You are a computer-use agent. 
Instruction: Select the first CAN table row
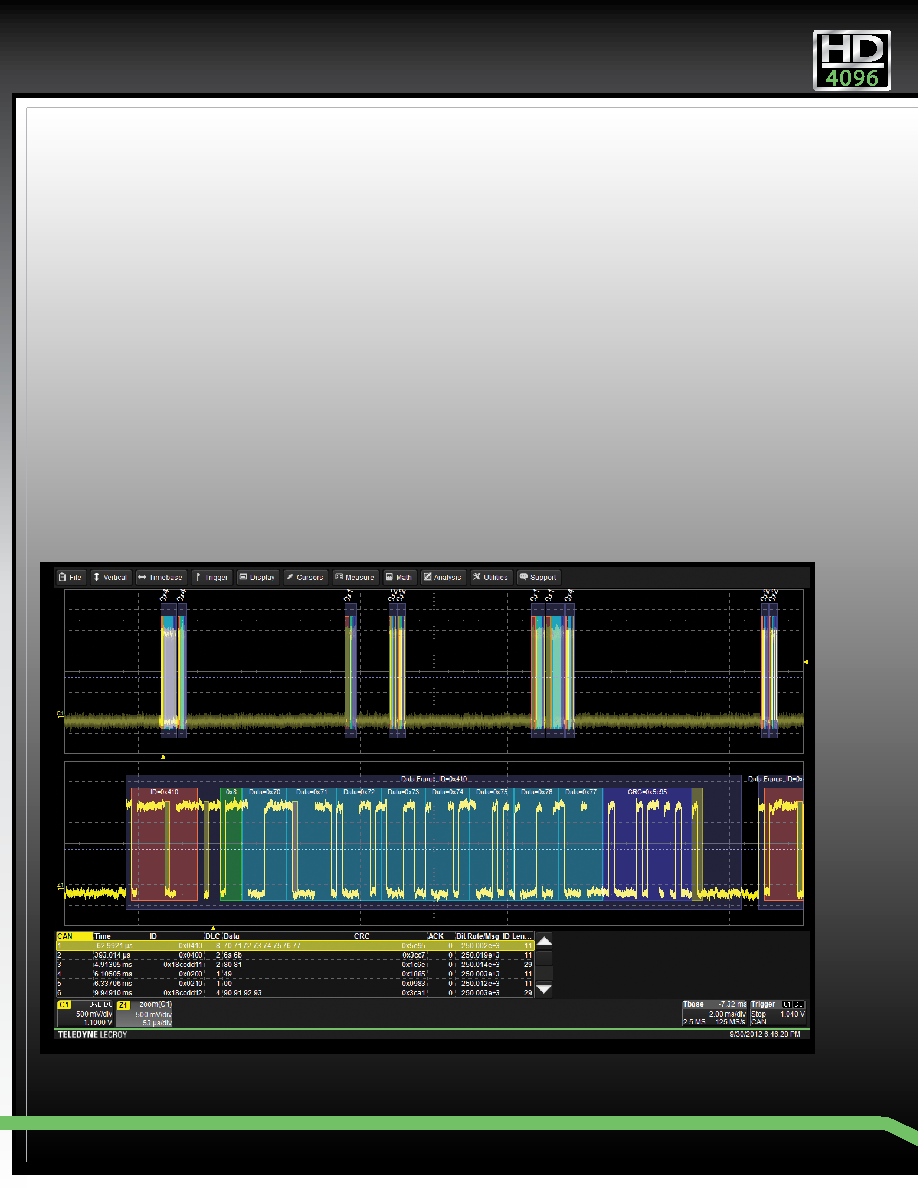[295, 946]
